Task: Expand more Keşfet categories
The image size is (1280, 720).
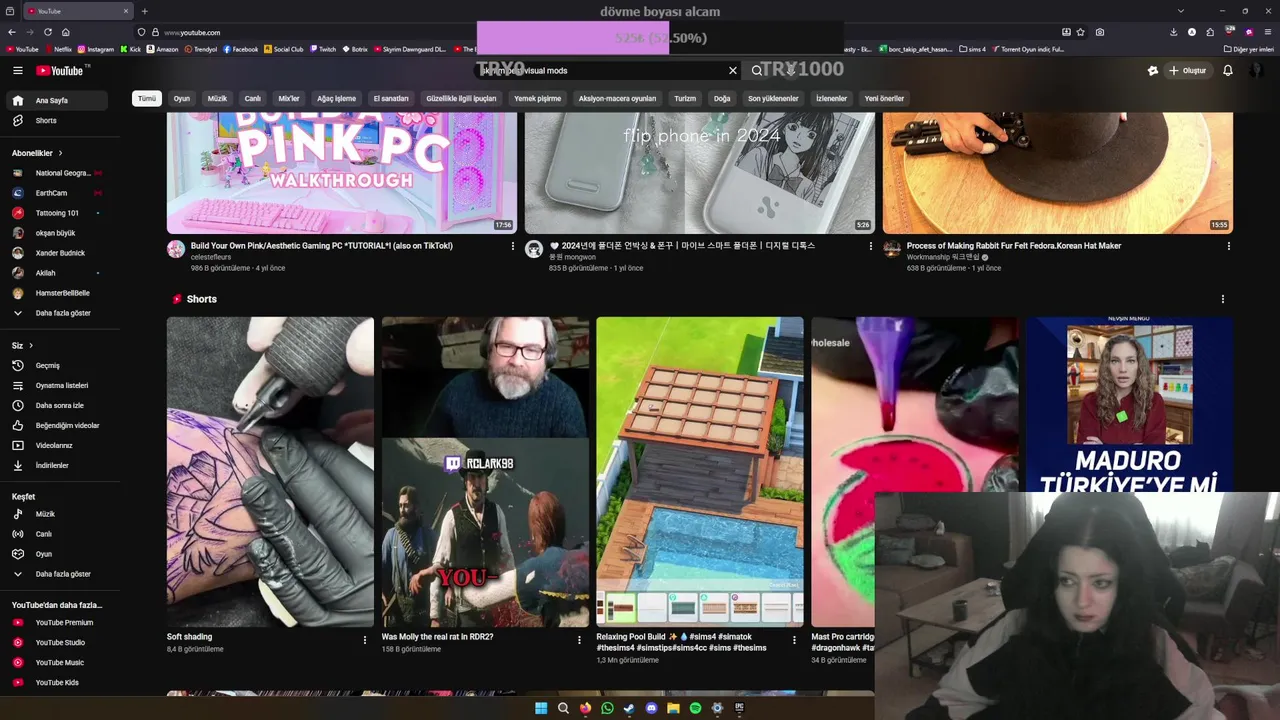Action: (58, 574)
